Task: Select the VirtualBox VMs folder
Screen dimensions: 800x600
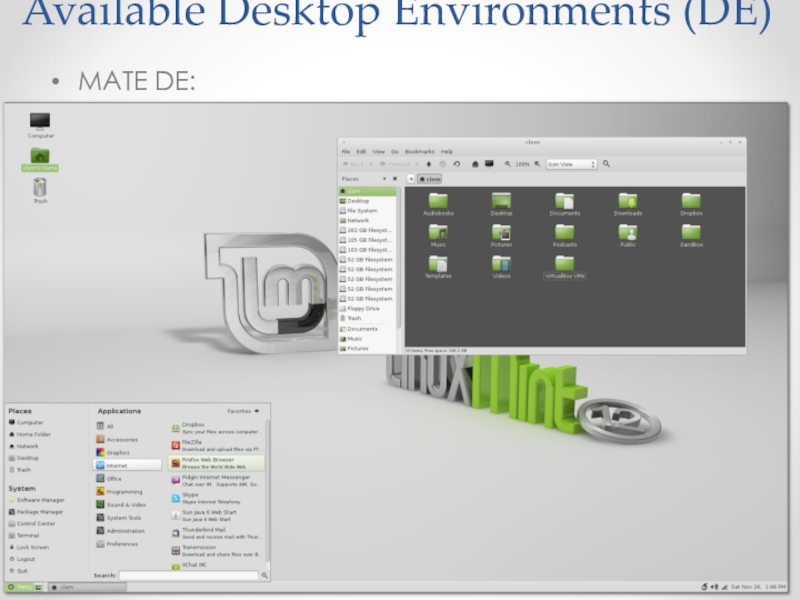Action: coord(565,267)
